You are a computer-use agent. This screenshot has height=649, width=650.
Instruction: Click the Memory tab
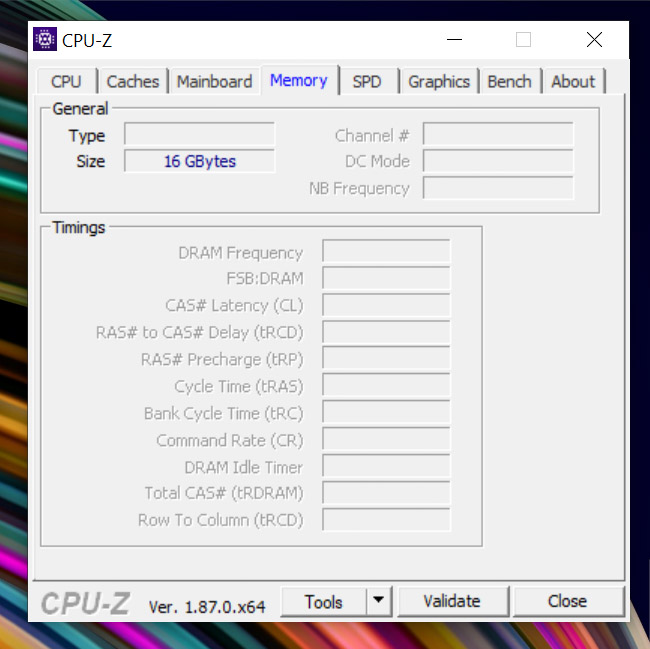click(298, 80)
